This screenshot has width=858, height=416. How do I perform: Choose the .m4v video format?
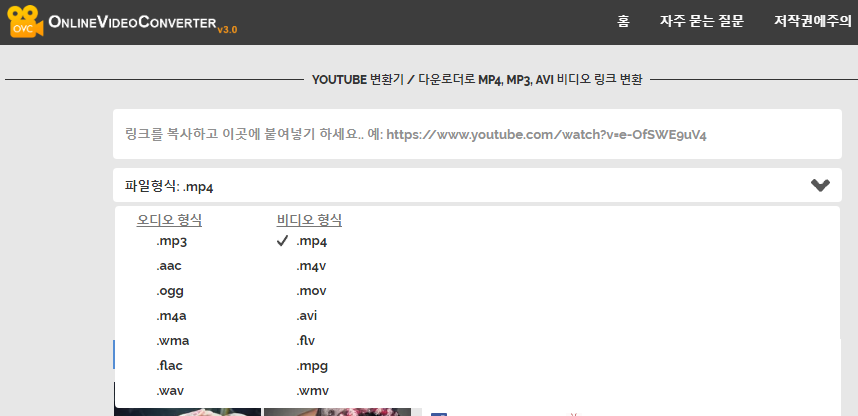pos(311,266)
